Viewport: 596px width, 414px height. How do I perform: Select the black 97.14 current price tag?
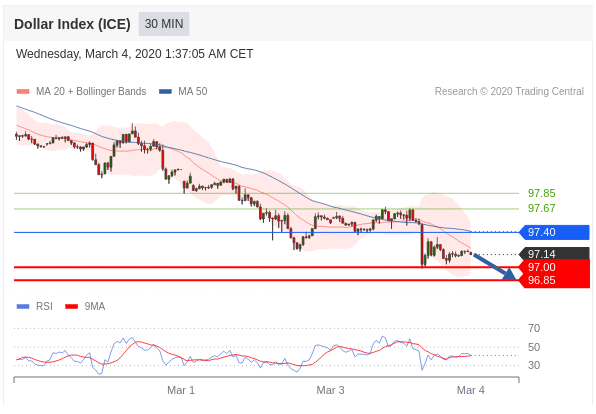555,254
